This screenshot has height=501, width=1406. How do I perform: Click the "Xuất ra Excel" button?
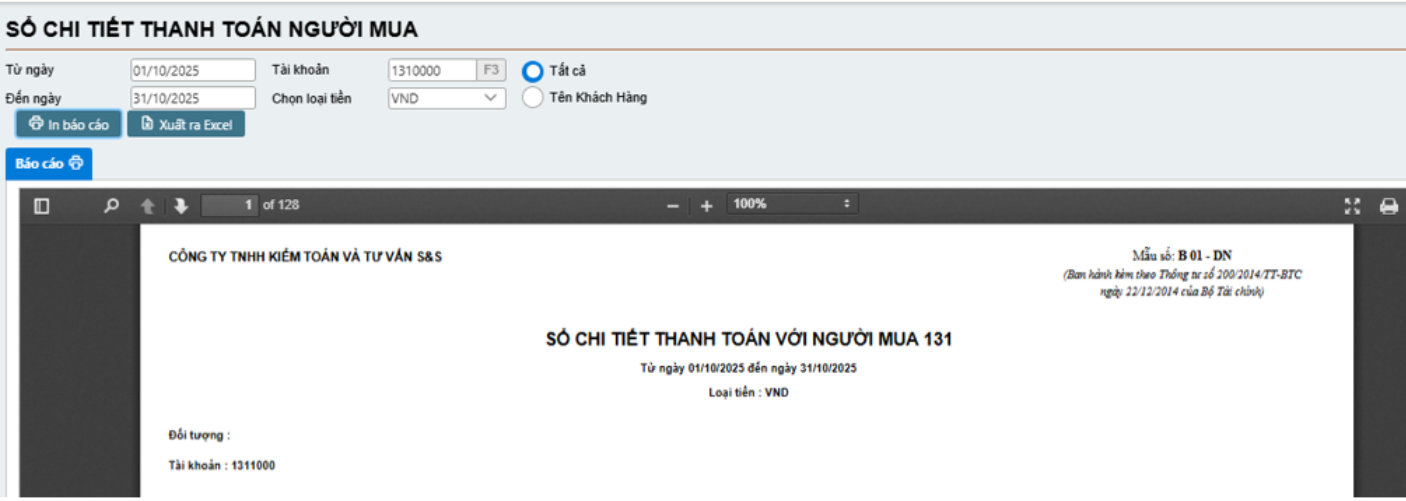[186, 125]
